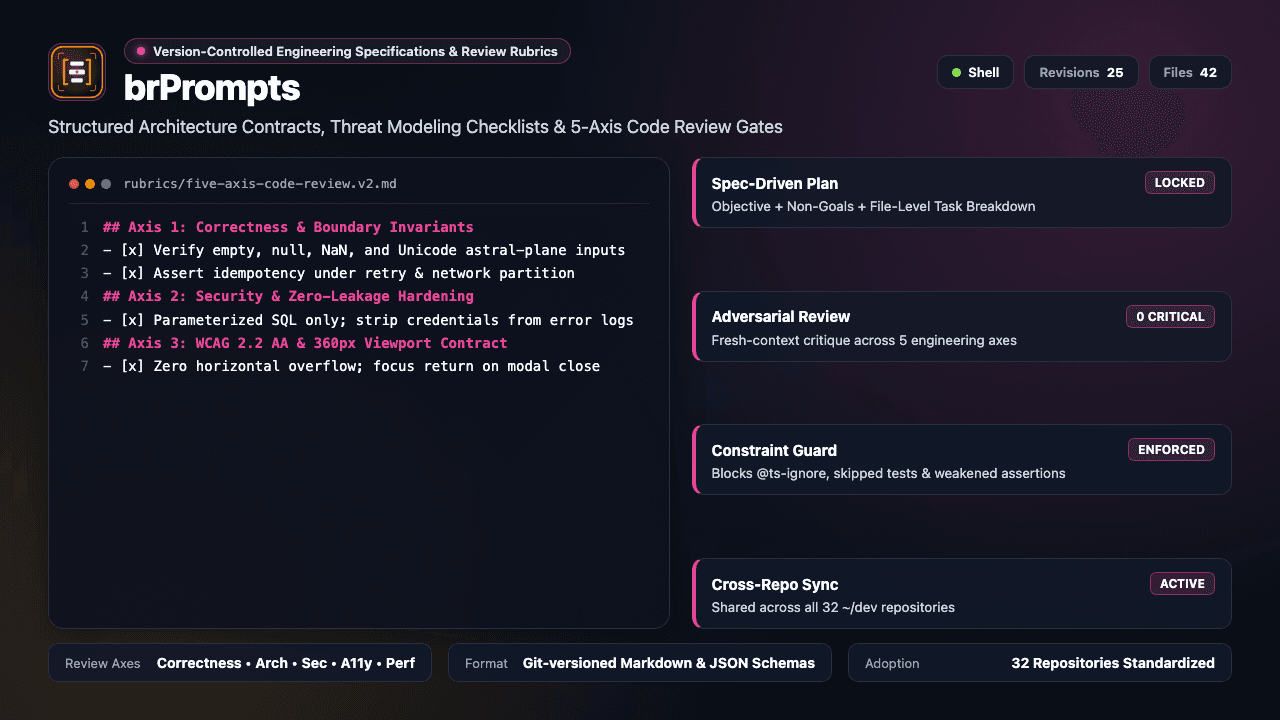Click text Objective + Non-Goals + File-Level Task Breakdown

873,207
